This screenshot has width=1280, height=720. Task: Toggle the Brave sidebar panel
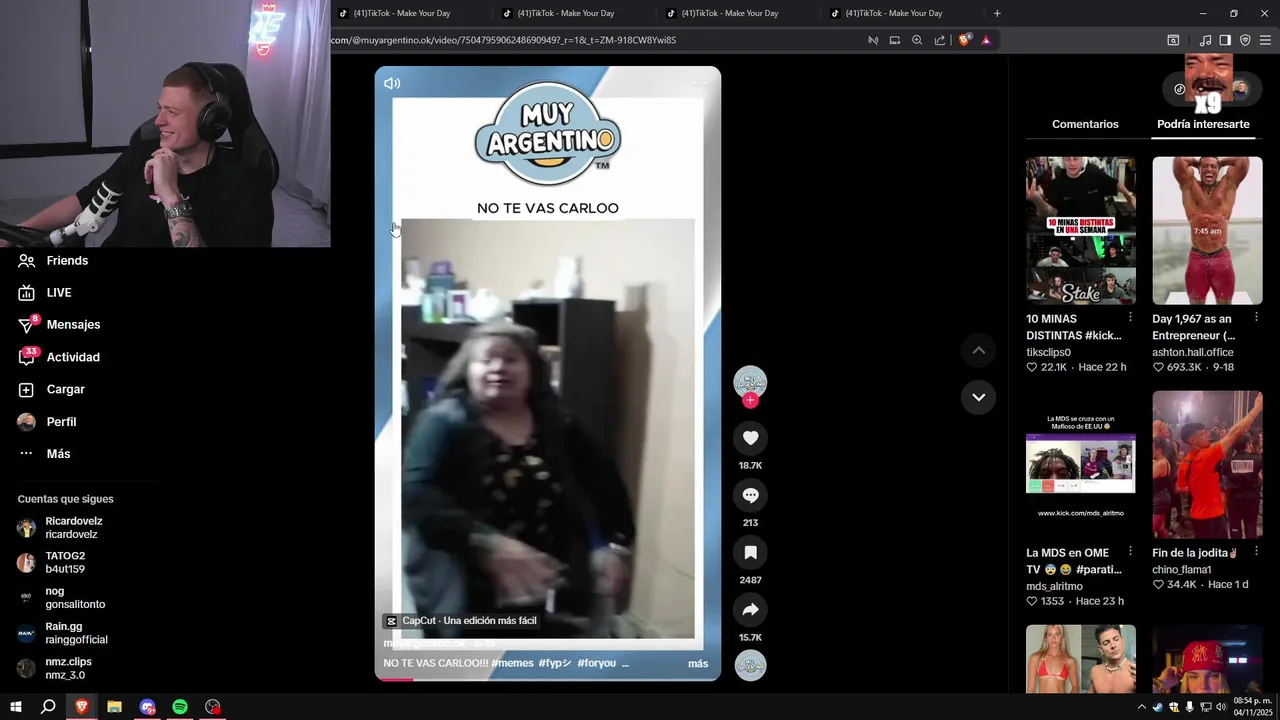(x=1225, y=40)
